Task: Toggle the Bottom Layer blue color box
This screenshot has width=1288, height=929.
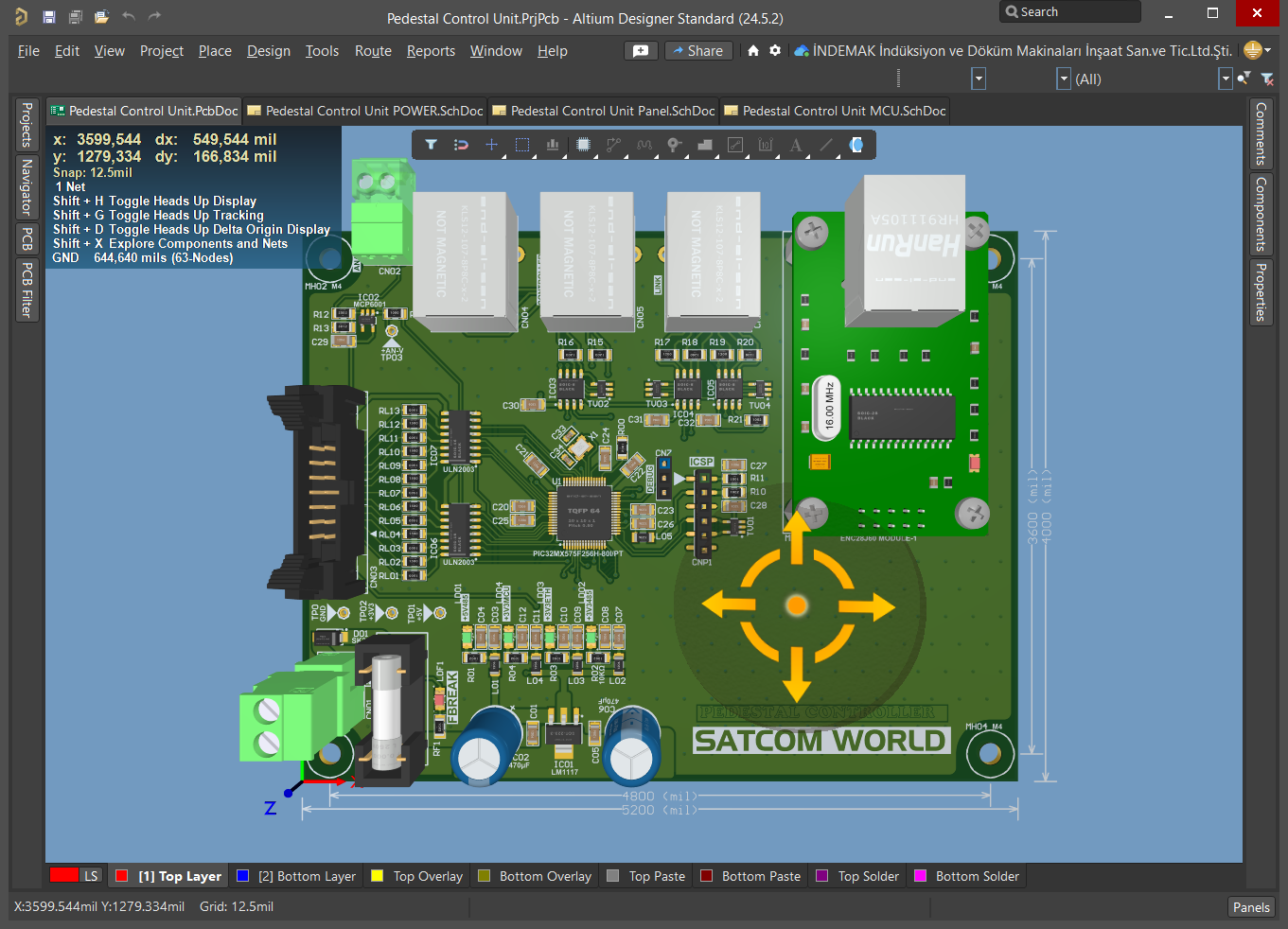Action: (242, 876)
